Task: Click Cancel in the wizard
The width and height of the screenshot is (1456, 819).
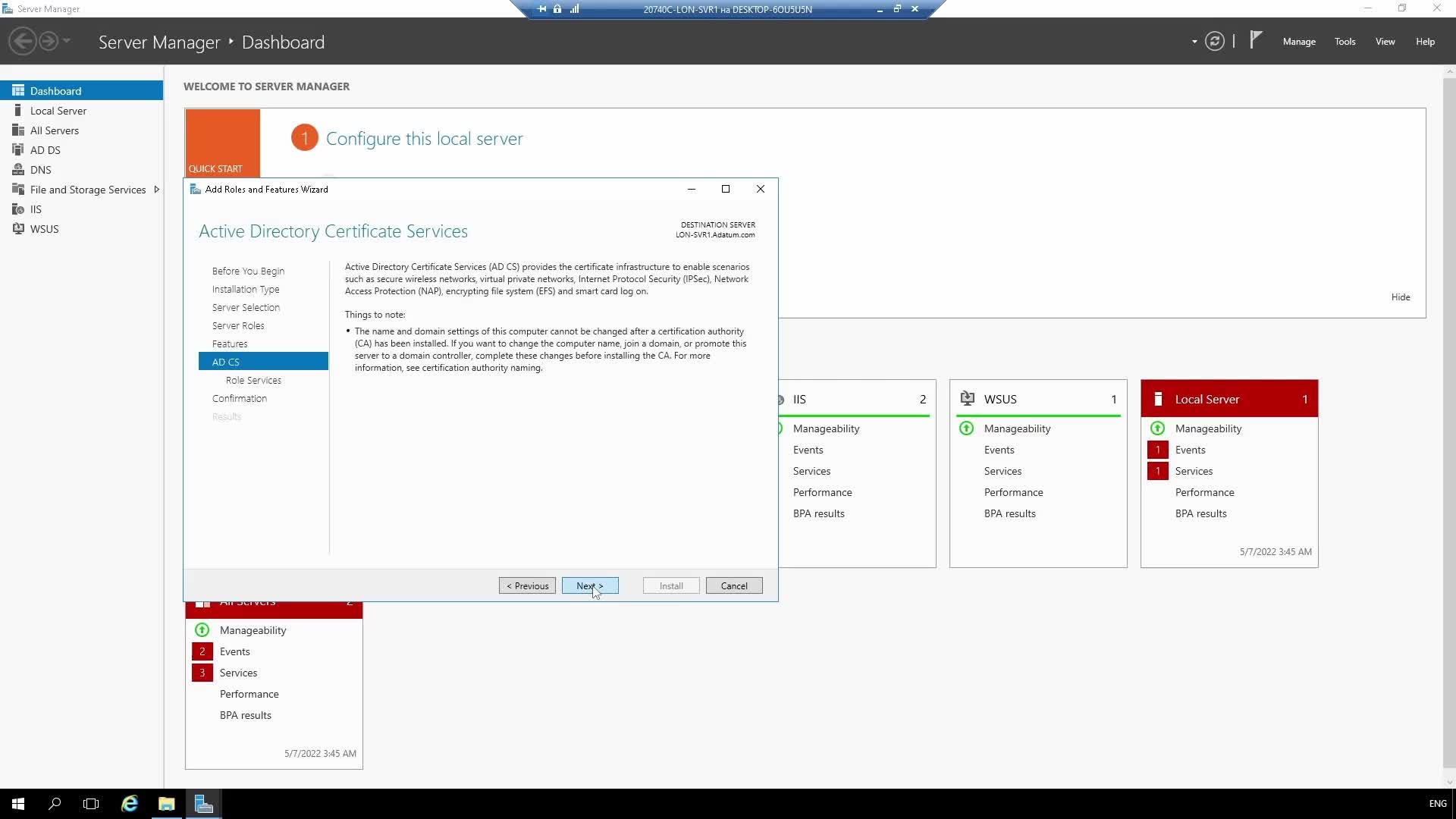Action: (734, 585)
